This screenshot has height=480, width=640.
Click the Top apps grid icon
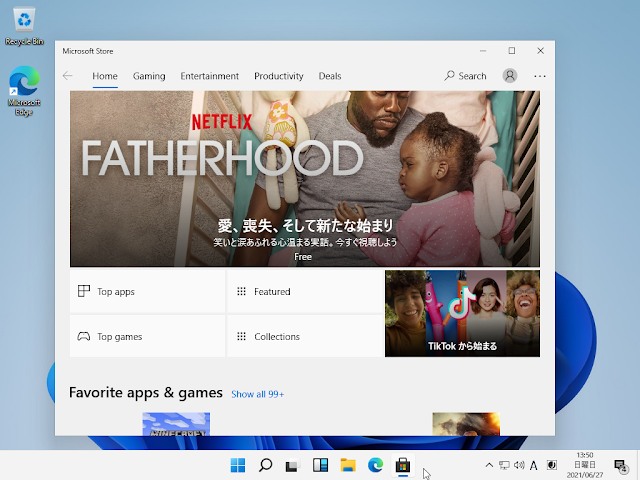[x=84, y=291]
